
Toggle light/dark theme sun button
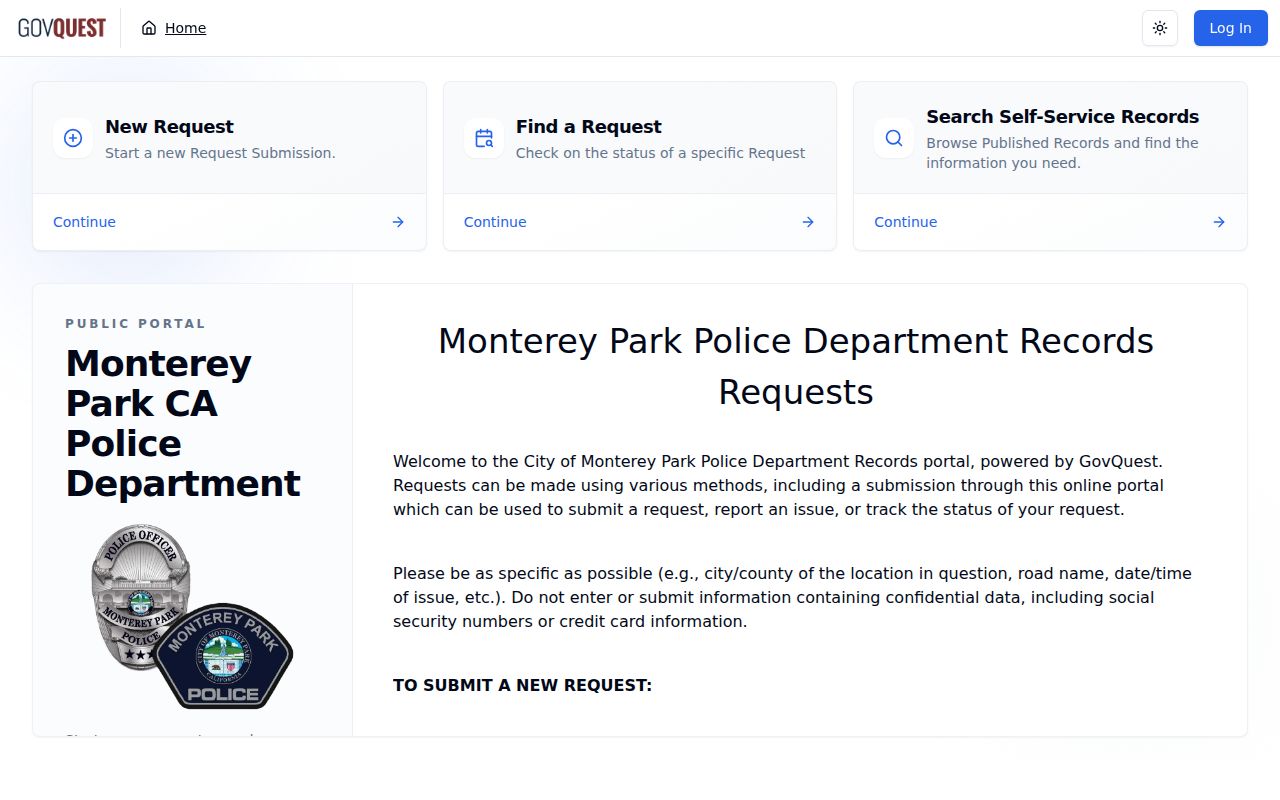click(x=1160, y=28)
